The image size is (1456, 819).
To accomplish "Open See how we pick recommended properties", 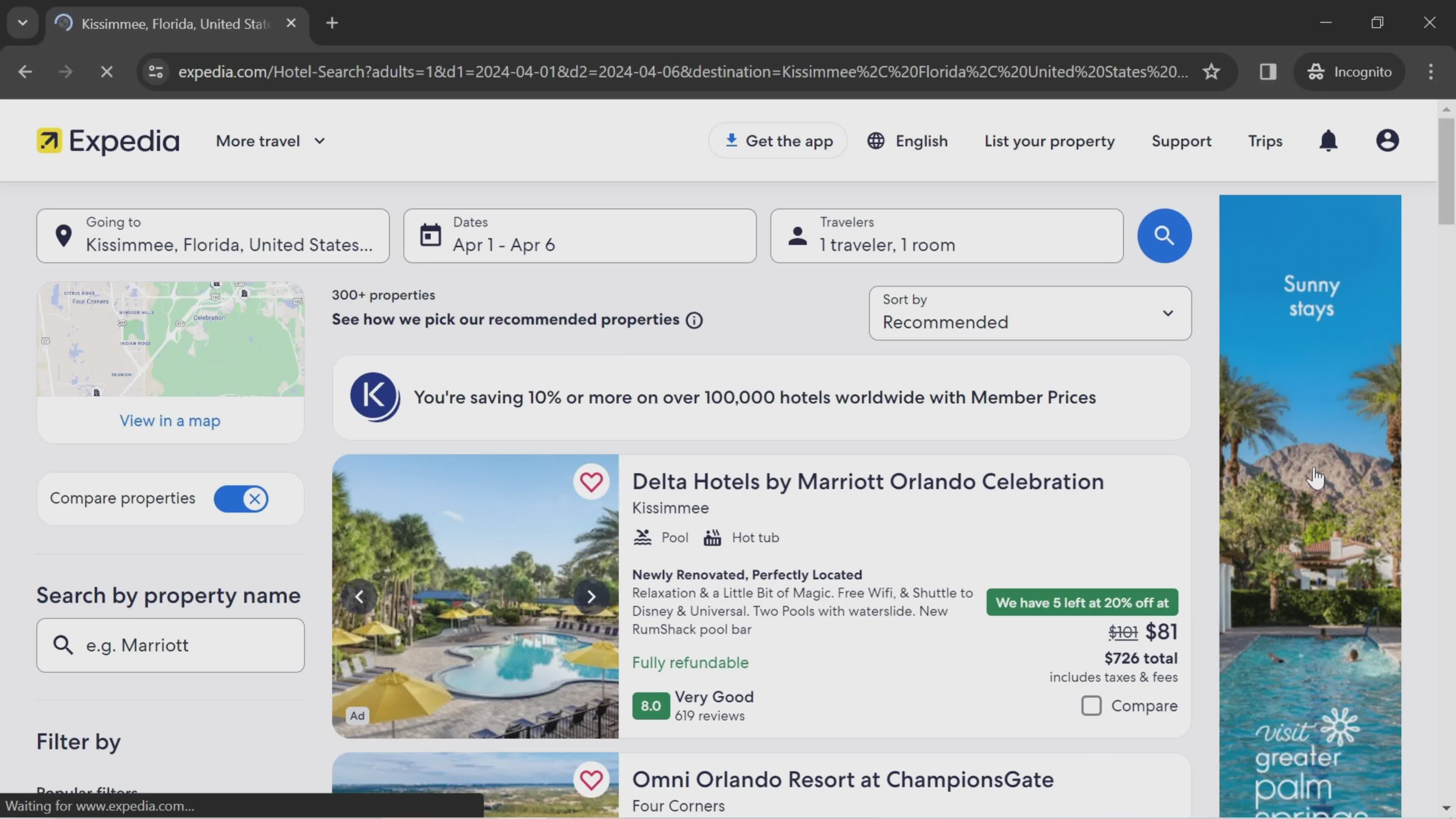I will tap(505, 319).
